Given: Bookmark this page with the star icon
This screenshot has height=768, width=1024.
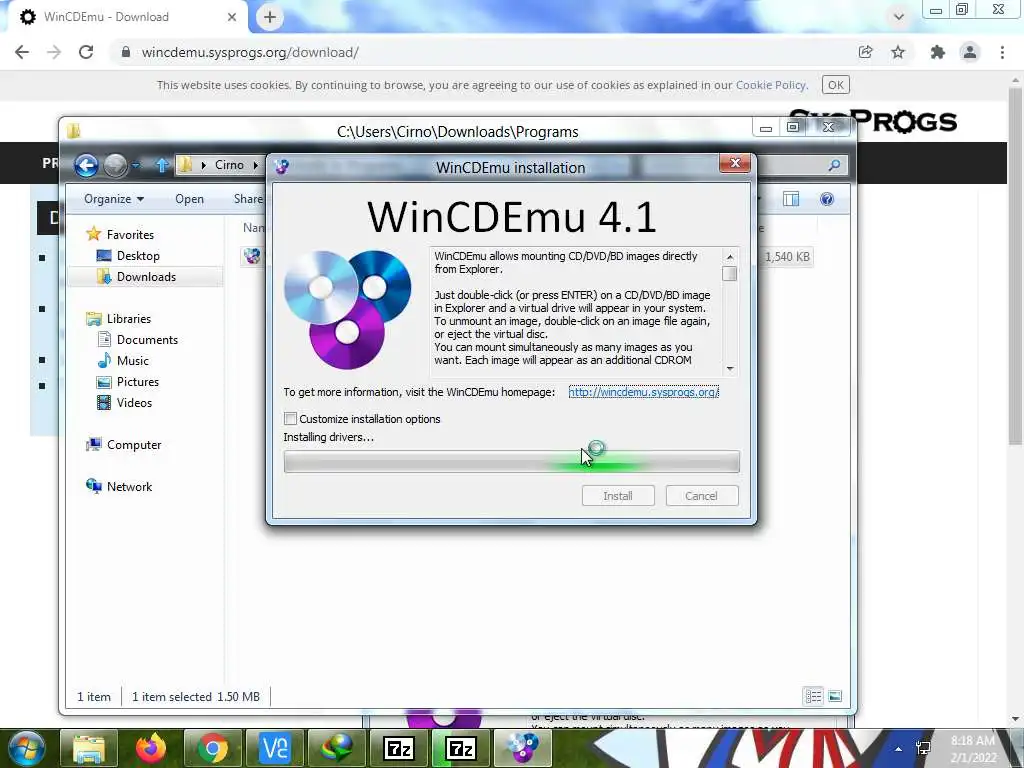Looking at the screenshot, I should click(898, 52).
